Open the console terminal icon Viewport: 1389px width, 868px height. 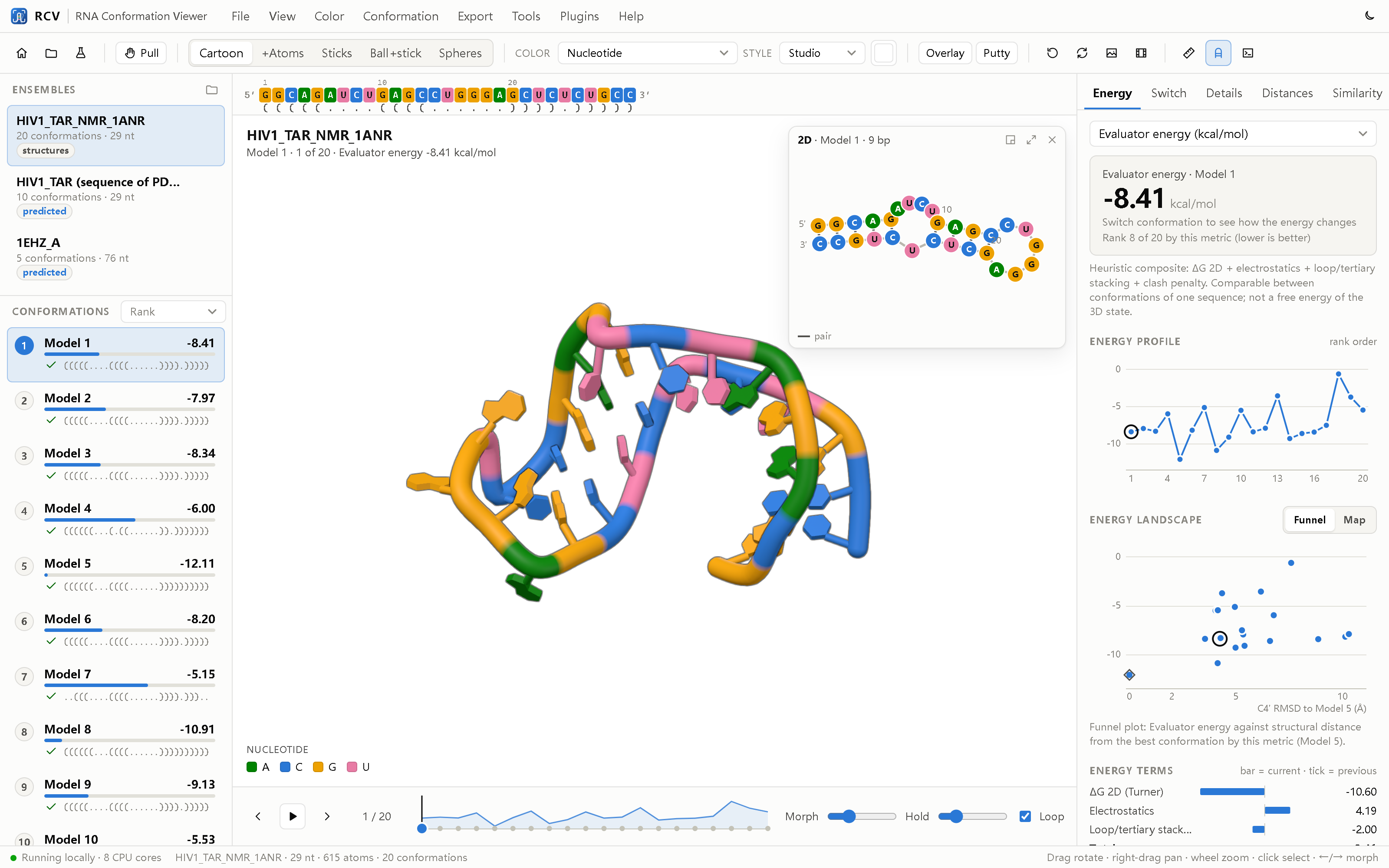1248,53
